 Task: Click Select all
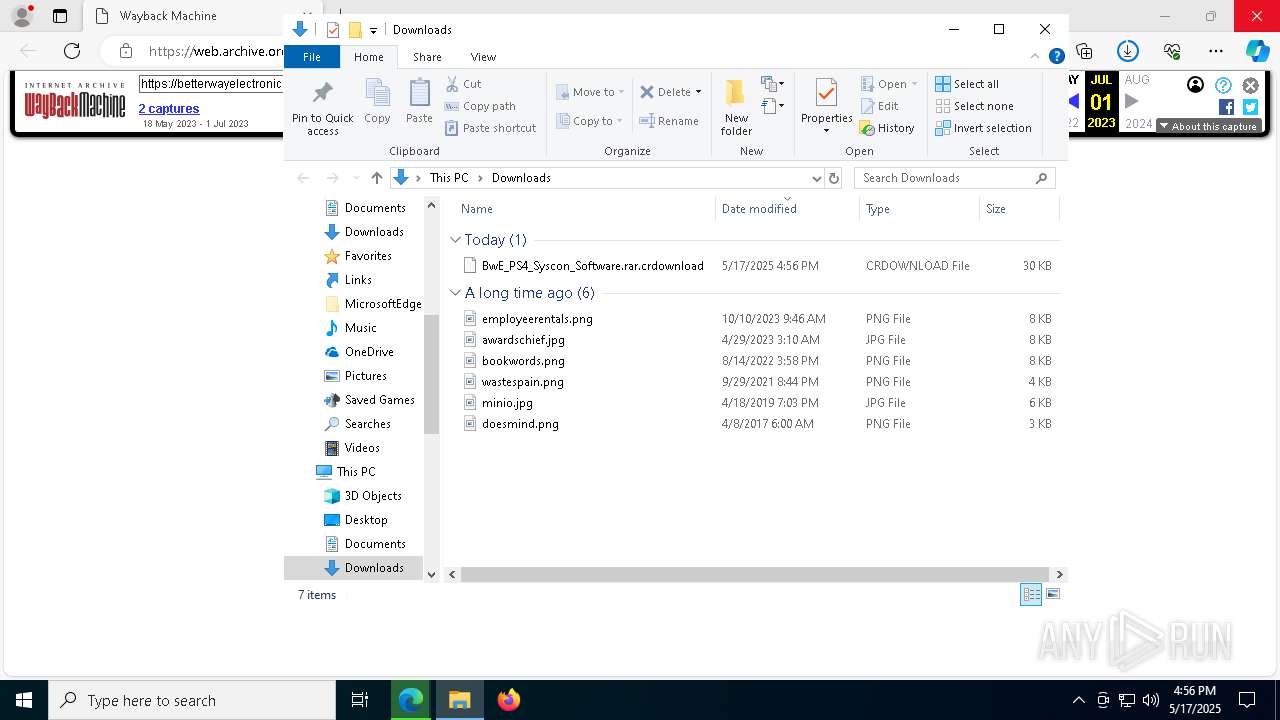coord(967,84)
